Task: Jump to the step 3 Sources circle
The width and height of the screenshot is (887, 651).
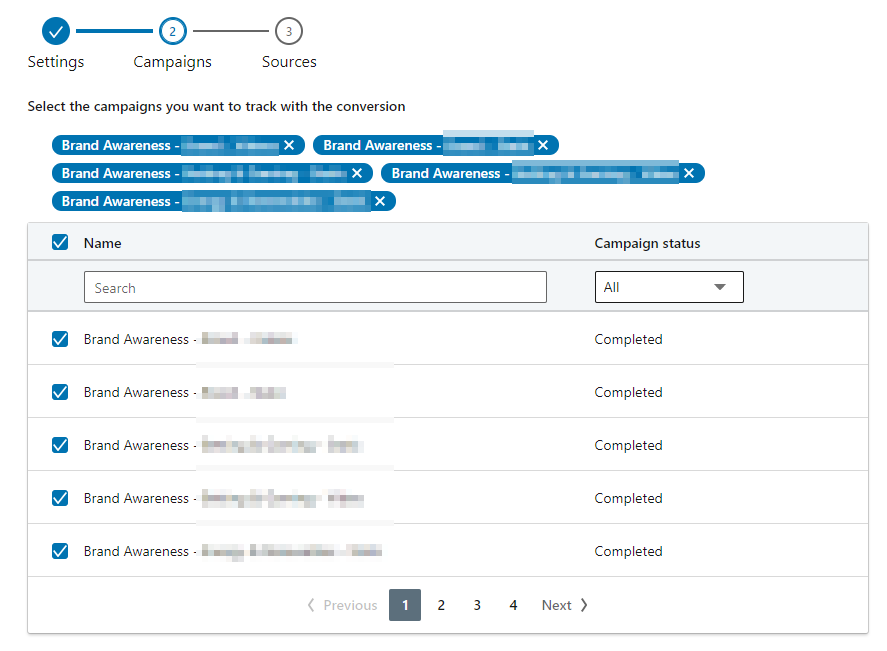Action: click(x=289, y=31)
